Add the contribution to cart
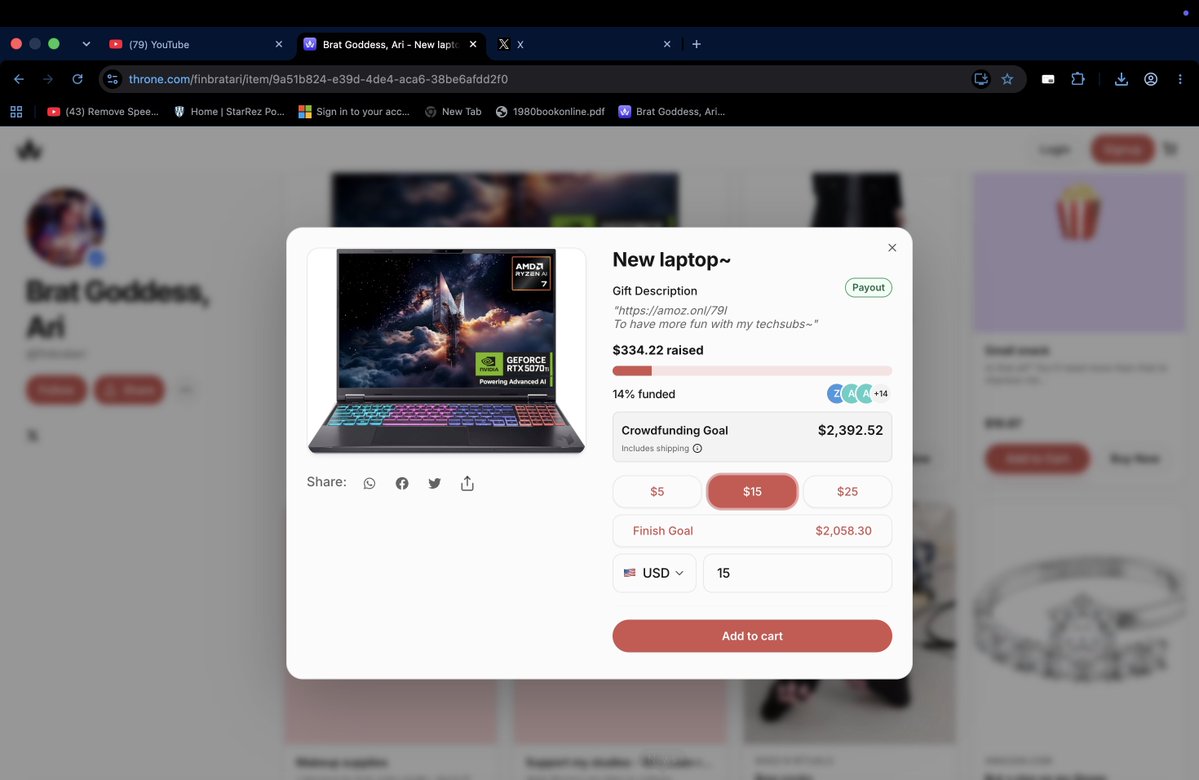 tap(752, 636)
